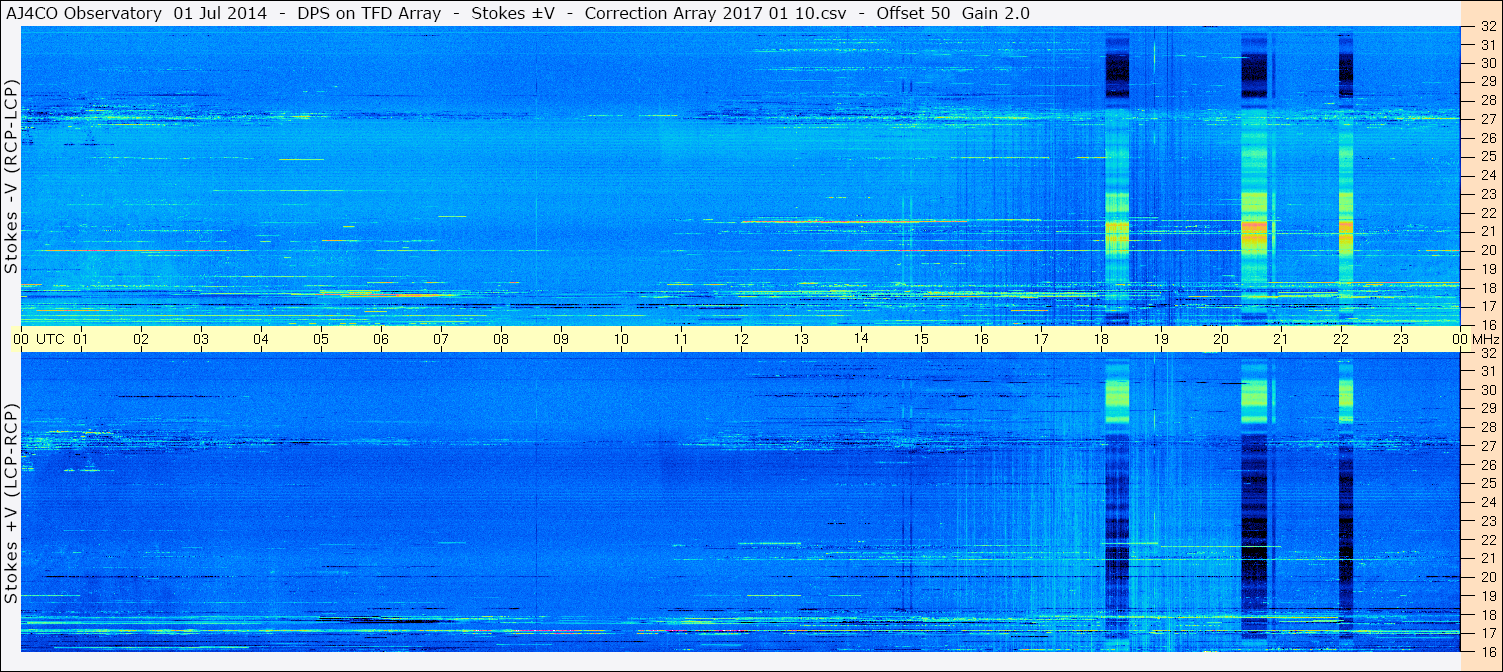Click the 23 MHz label on Stokes +V scale

(x=1488, y=521)
